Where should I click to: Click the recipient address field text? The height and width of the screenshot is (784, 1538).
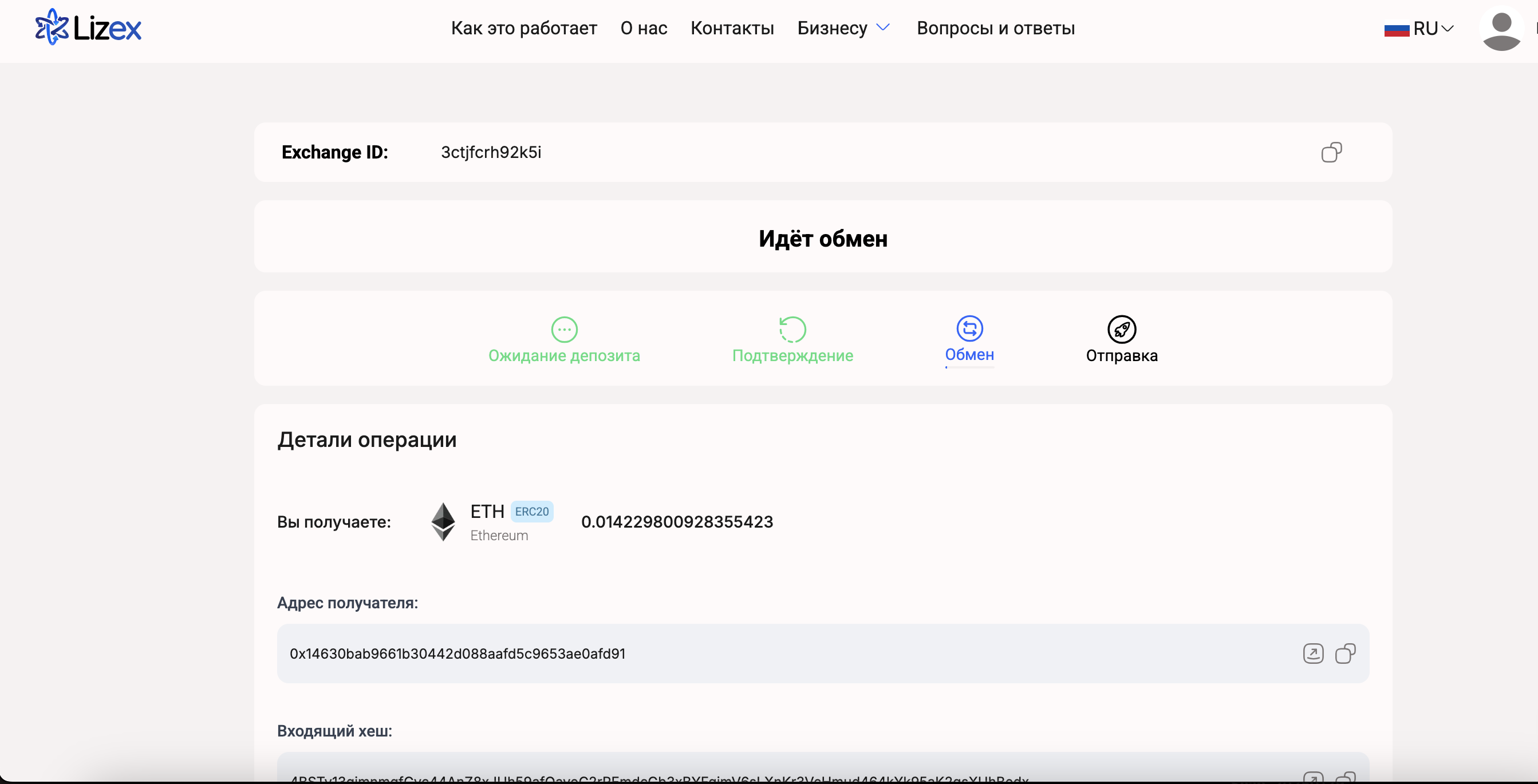(x=458, y=654)
